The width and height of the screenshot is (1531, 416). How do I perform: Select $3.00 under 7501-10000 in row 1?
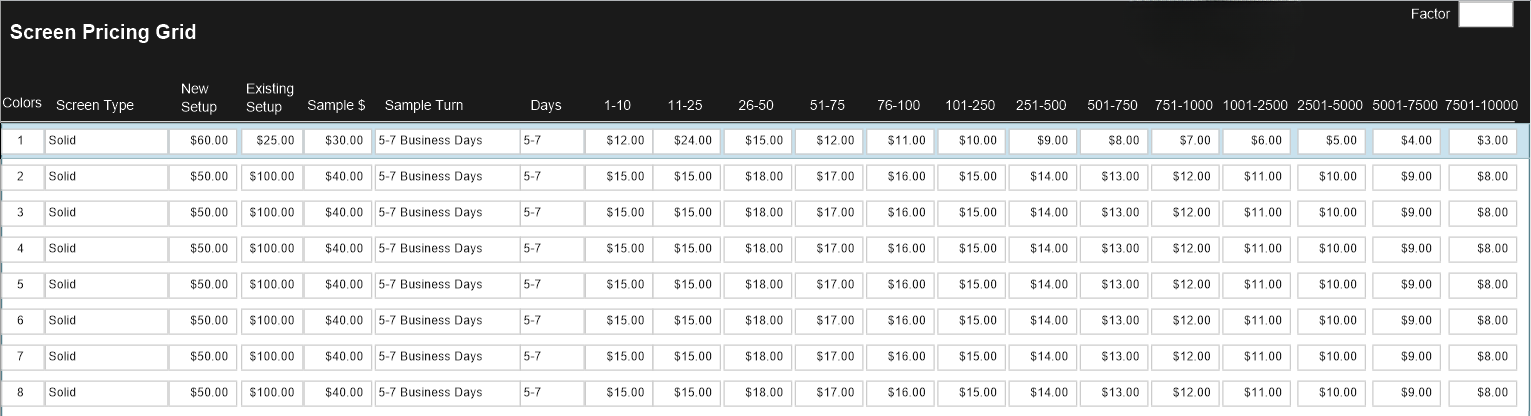pyautogui.click(x=1482, y=141)
